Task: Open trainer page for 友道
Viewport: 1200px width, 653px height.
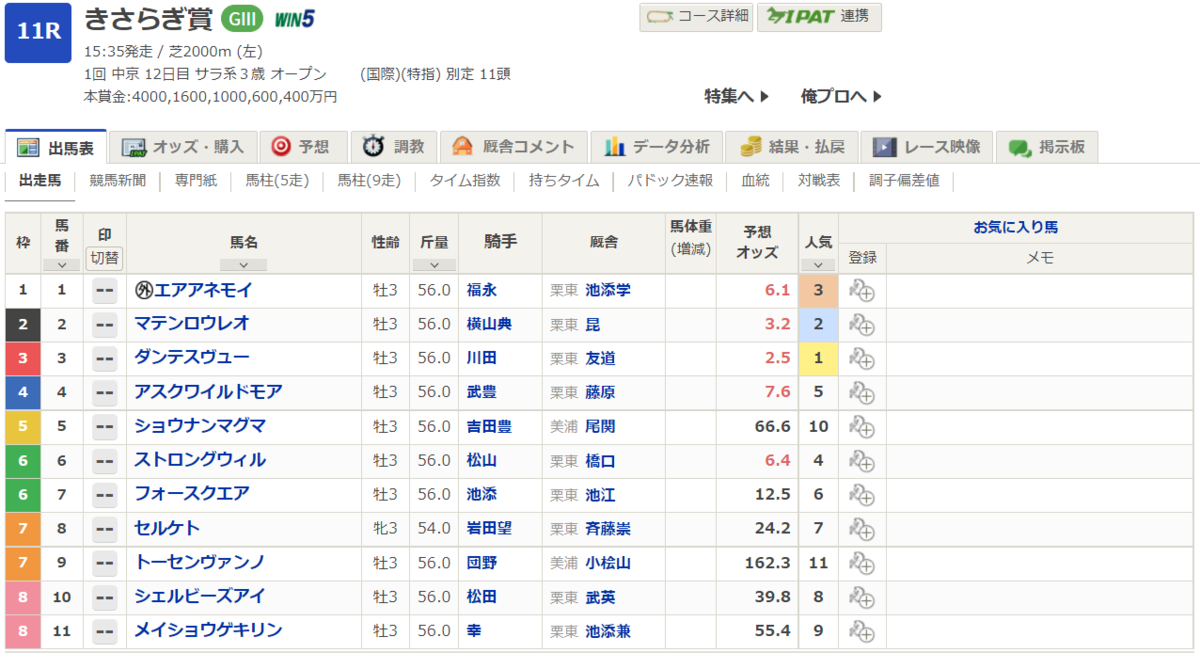Action: 601,358
